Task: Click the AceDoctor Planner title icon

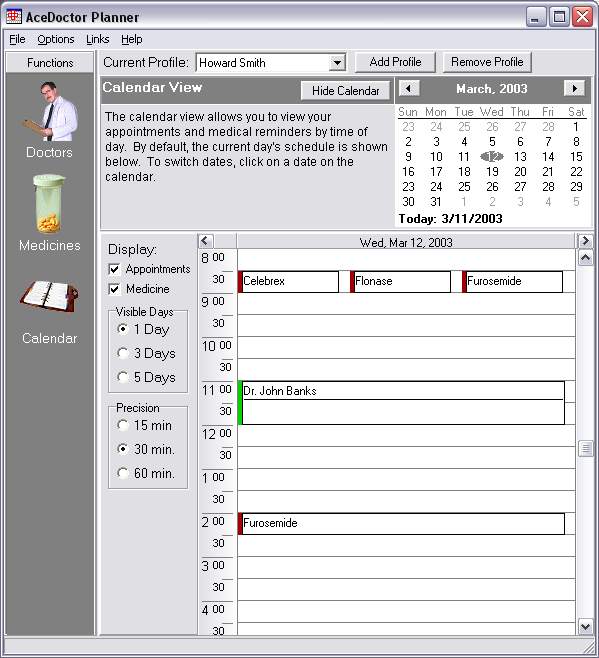Action: point(14,17)
